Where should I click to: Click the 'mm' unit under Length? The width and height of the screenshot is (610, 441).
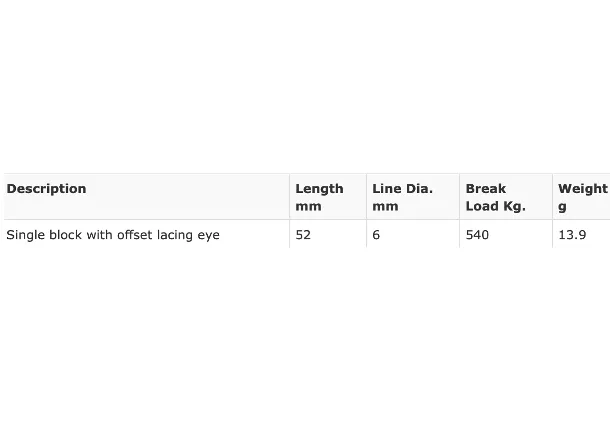pos(309,206)
